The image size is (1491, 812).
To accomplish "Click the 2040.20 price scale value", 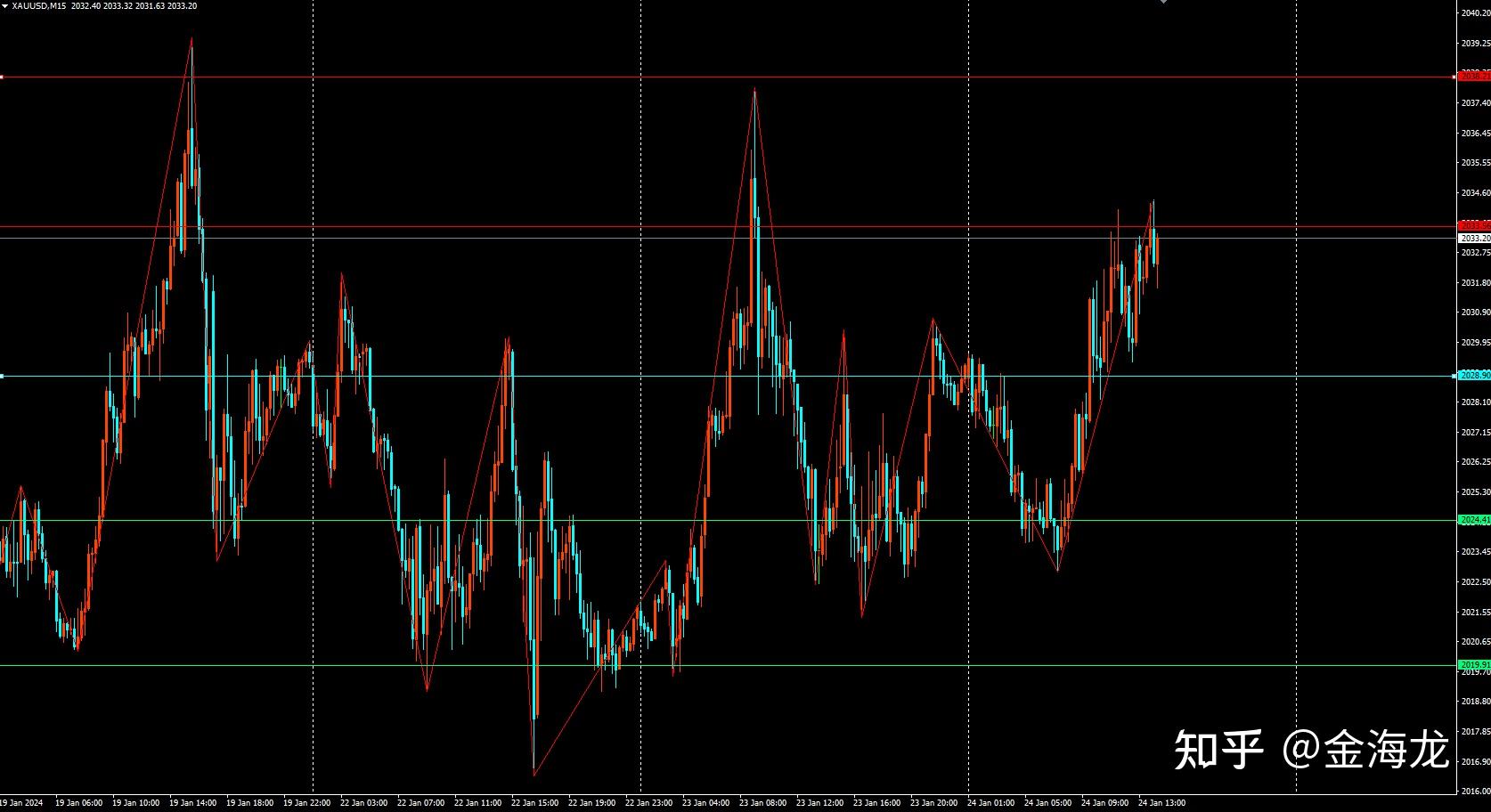I will (1476, 13).
